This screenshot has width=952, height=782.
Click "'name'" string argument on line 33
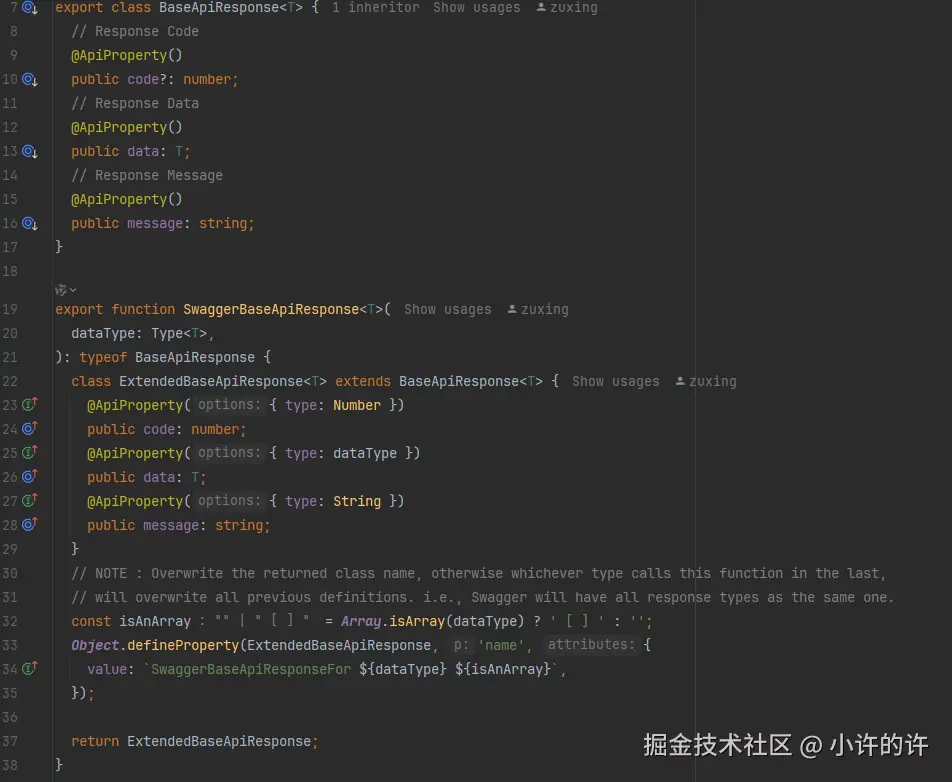click(501, 645)
